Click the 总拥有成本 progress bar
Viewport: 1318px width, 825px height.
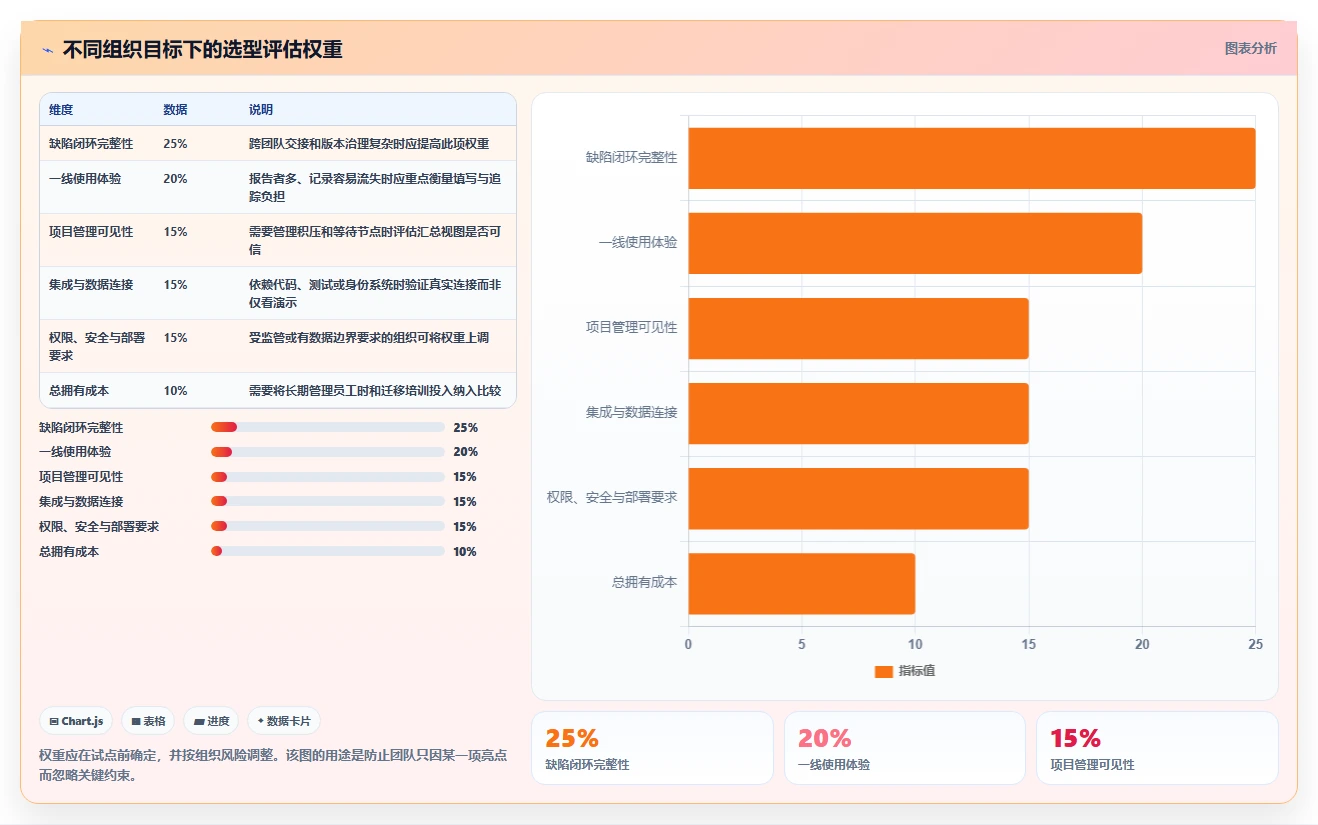pyautogui.click(x=328, y=551)
